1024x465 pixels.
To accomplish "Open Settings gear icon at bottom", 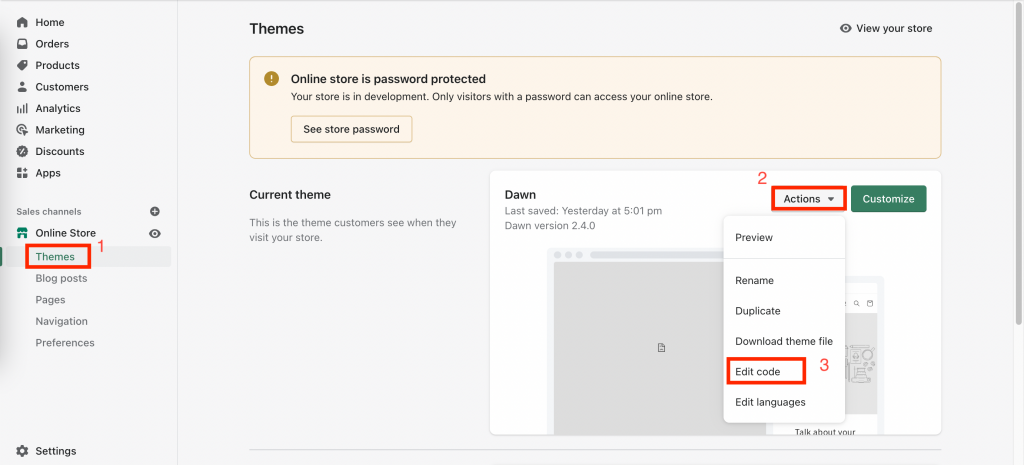I will [x=22, y=451].
